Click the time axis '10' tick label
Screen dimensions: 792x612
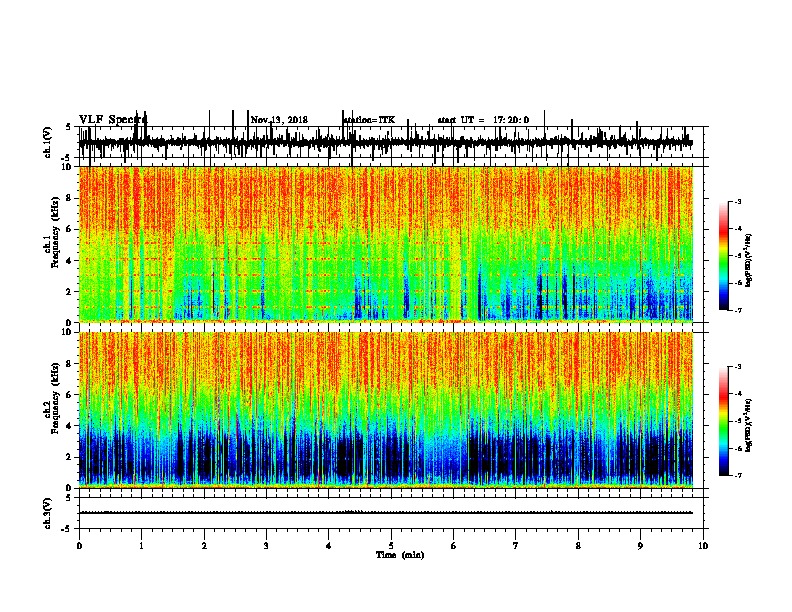tap(703, 546)
